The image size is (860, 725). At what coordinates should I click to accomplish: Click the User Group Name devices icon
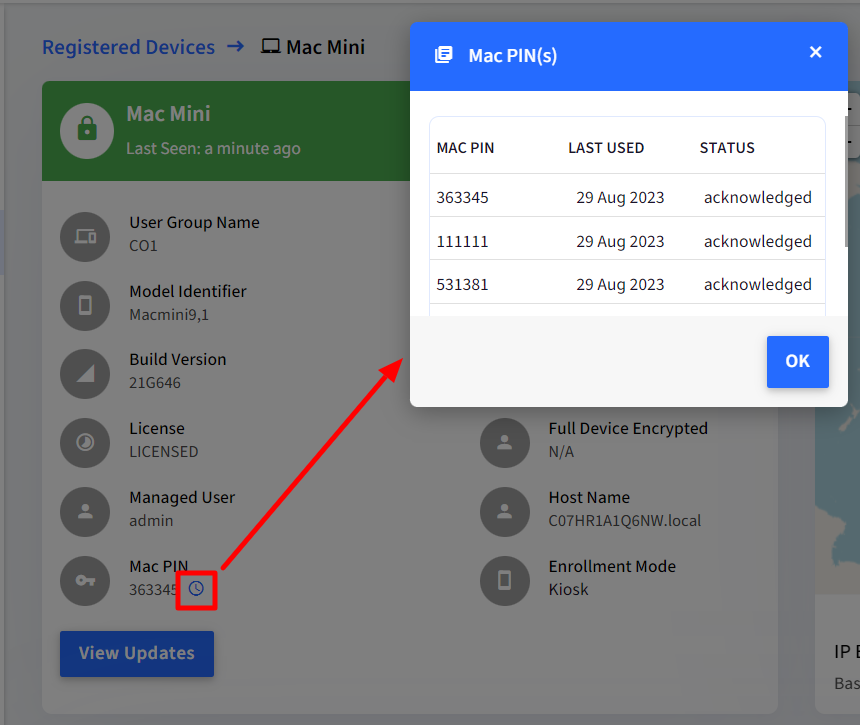point(85,236)
